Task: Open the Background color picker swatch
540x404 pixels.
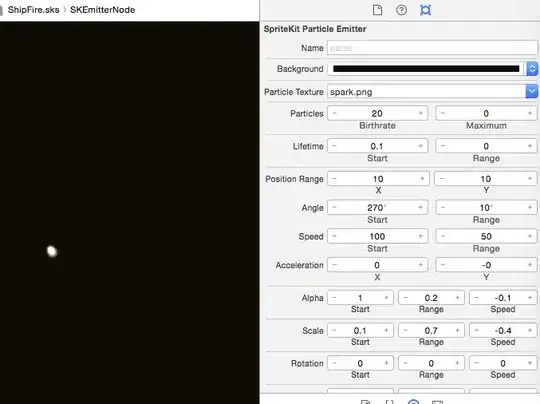Action: [x=426, y=69]
